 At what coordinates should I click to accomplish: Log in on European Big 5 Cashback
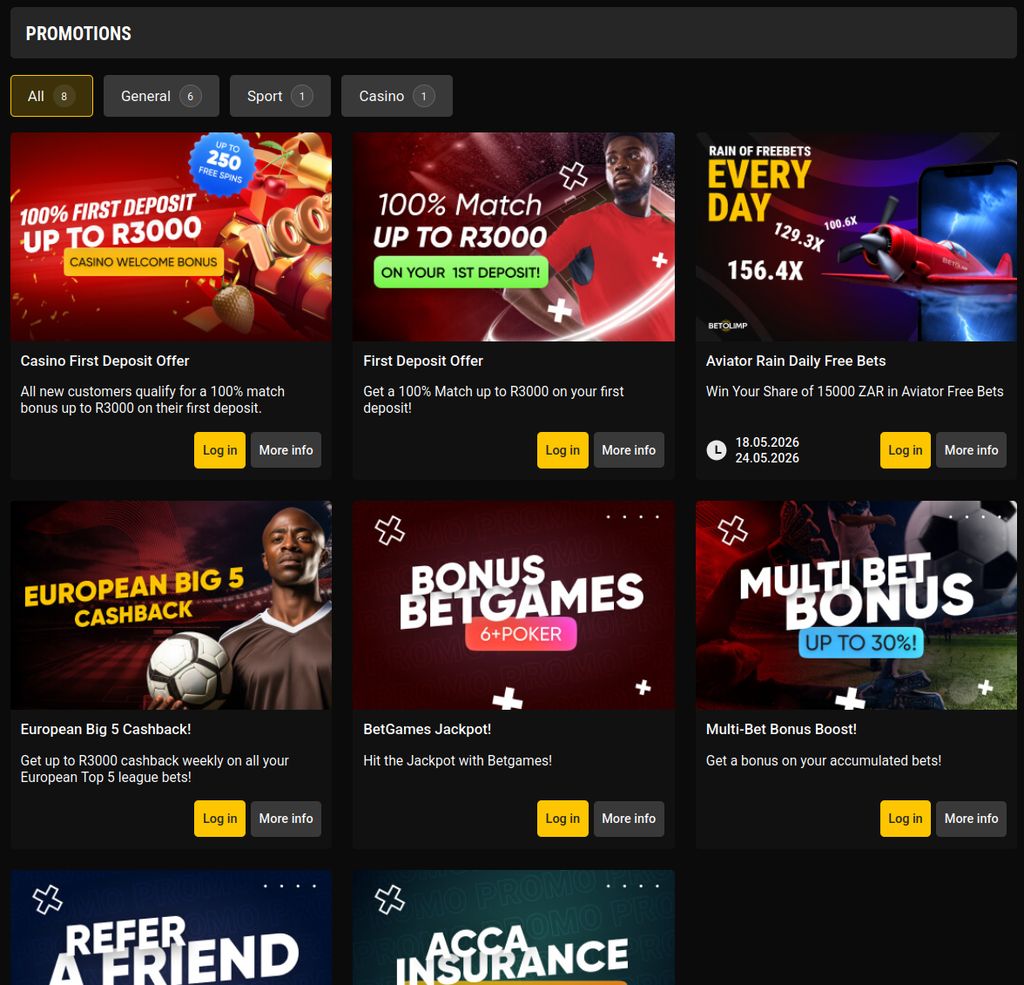click(219, 818)
